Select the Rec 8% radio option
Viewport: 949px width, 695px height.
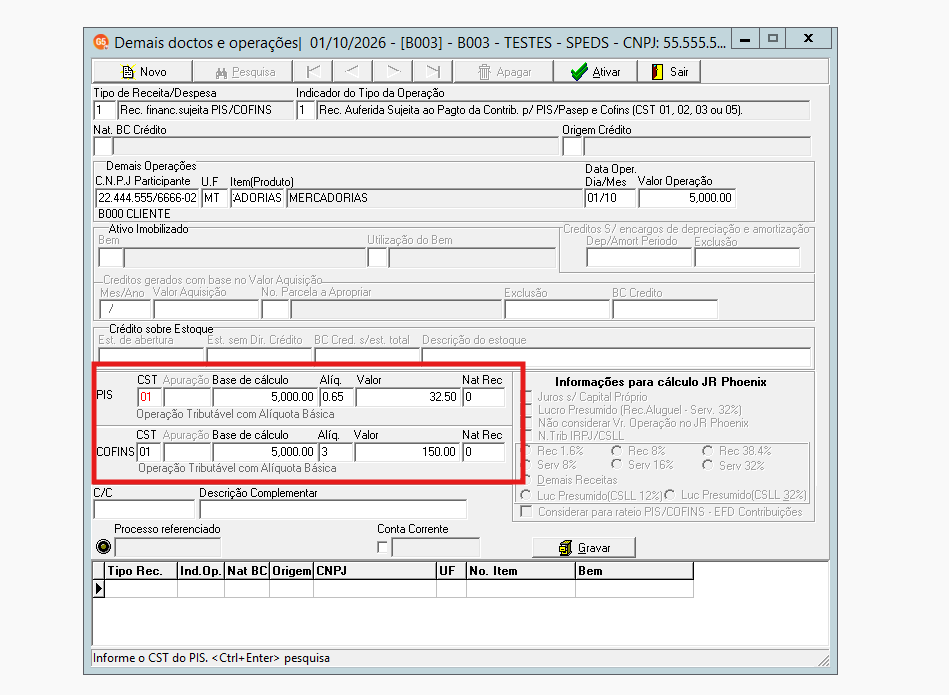(x=616, y=451)
